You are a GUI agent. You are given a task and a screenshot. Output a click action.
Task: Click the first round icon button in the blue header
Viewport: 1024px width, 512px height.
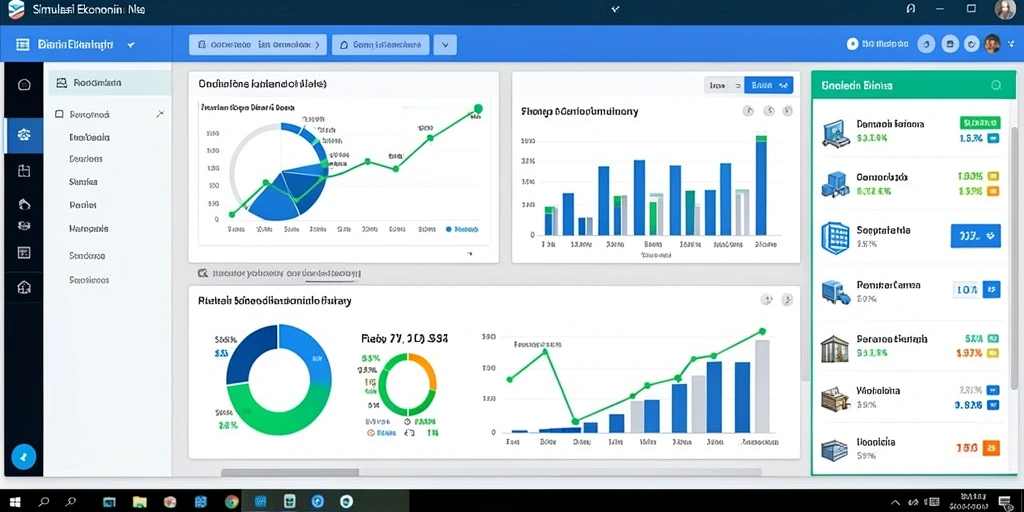point(926,44)
